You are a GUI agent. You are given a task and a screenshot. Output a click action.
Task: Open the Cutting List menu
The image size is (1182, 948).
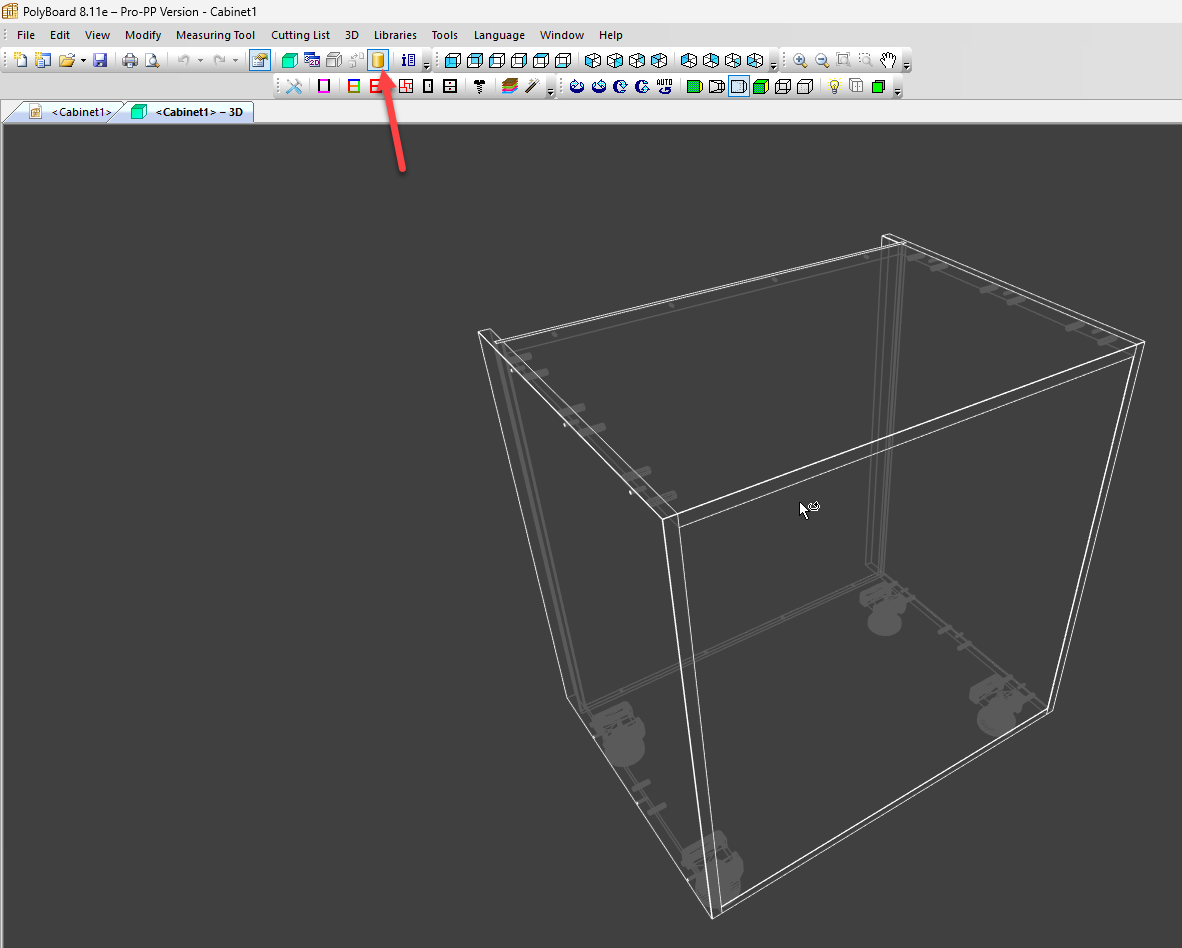pos(300,35)
